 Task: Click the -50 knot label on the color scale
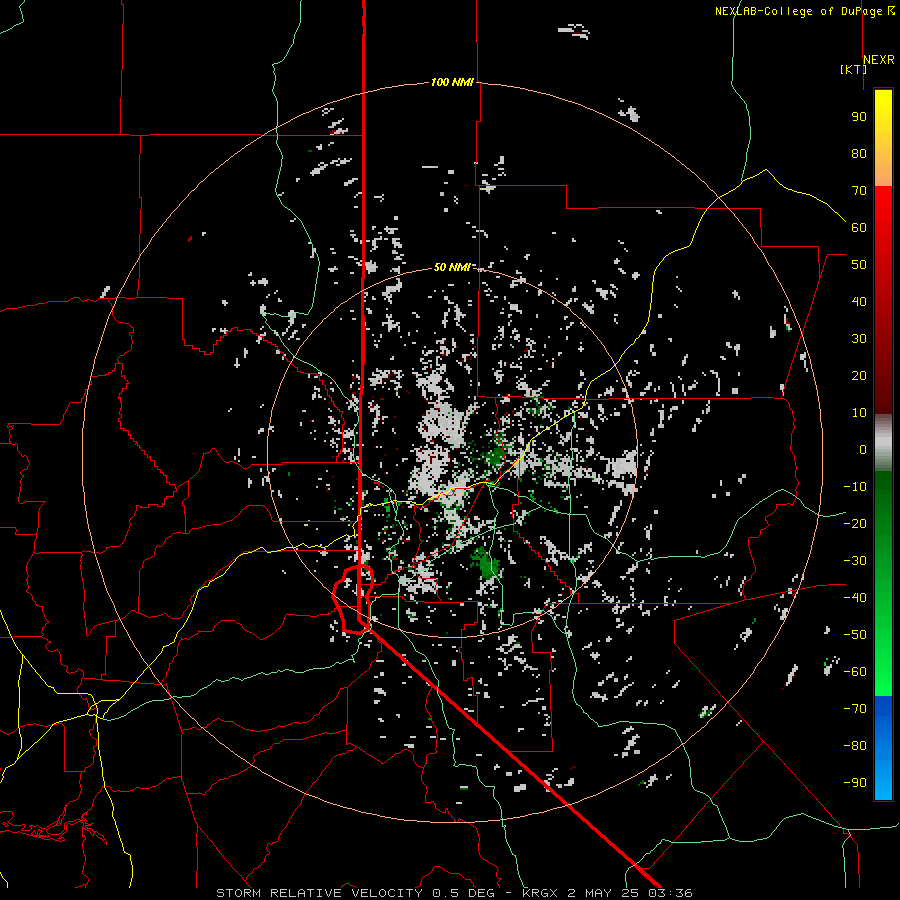[x=855, y=635]
